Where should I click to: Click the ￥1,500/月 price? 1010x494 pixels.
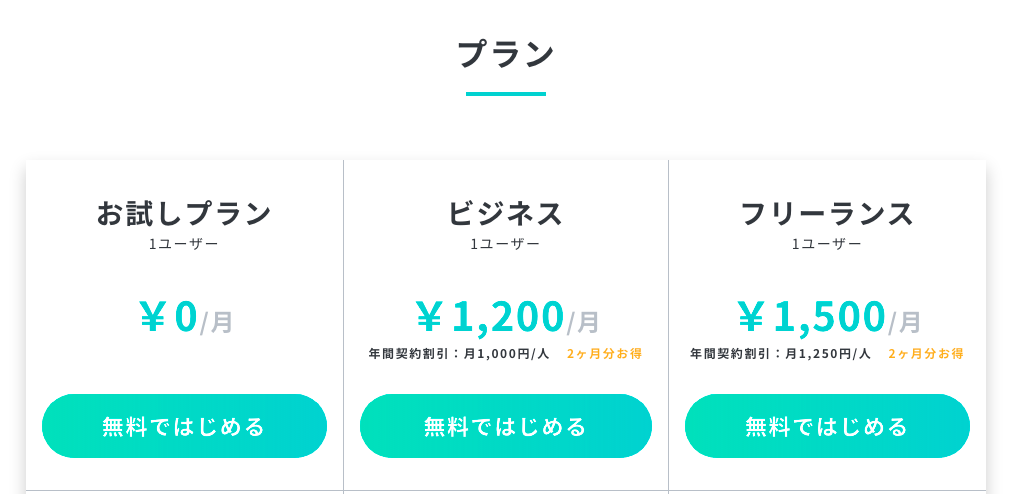[x=828, y=317]
